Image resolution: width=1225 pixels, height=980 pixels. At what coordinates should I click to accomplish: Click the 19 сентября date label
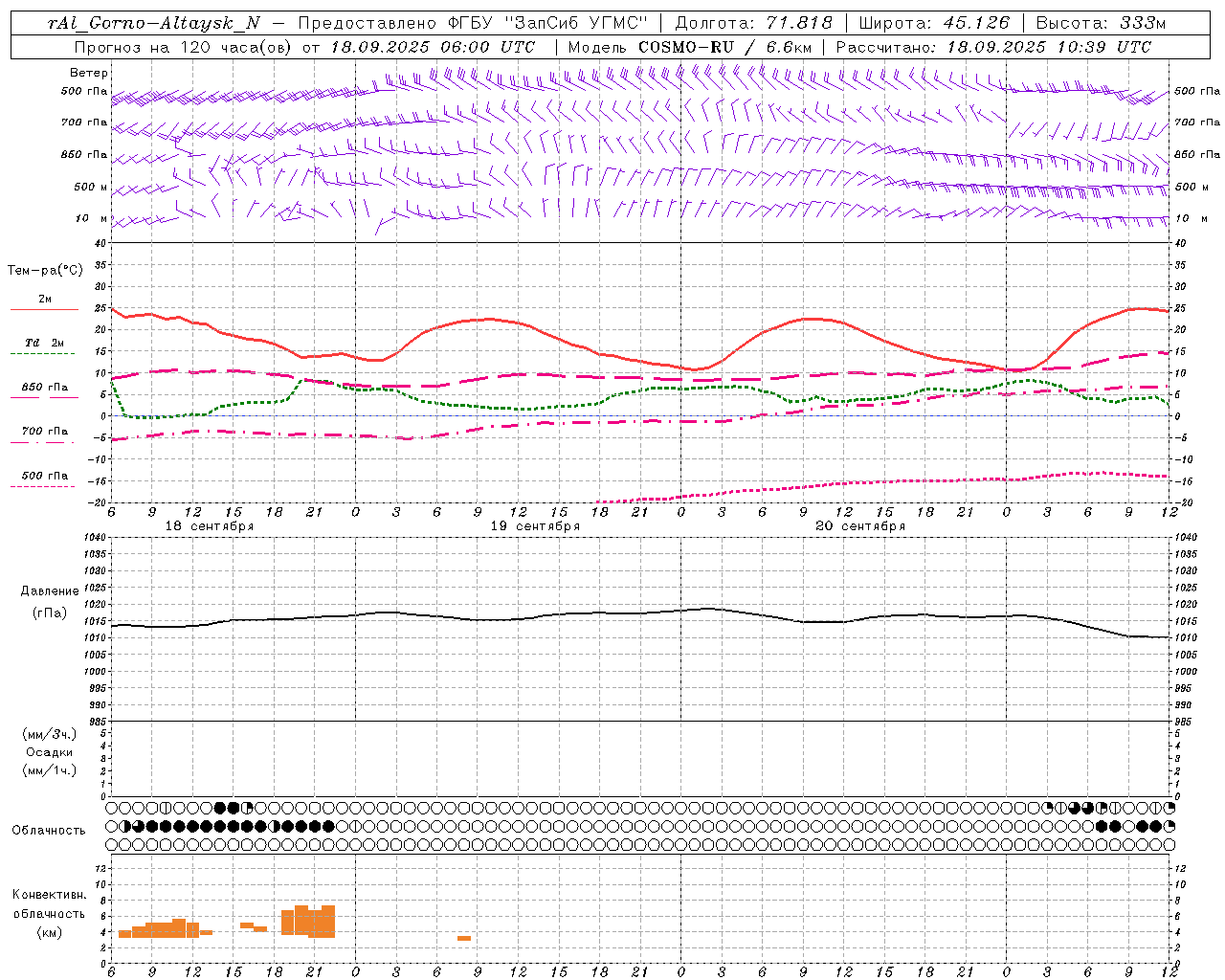(535, 526)
